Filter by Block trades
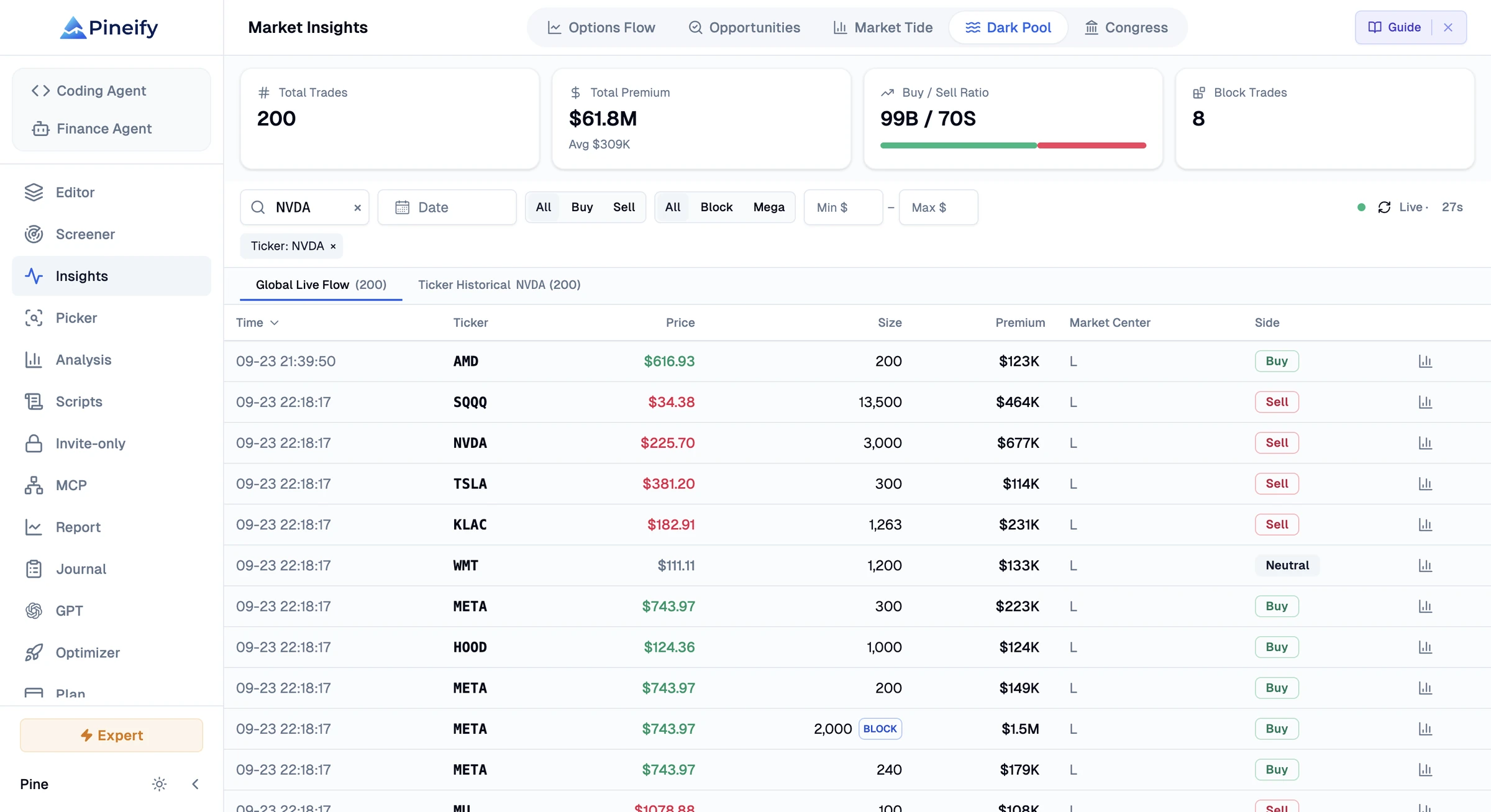This screenshot has height=812, width=1491. click(x=716, y=207)
